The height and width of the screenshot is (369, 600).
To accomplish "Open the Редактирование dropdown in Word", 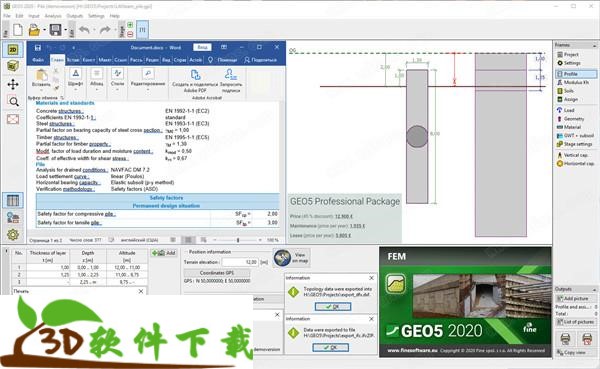I will click(148, 80).
